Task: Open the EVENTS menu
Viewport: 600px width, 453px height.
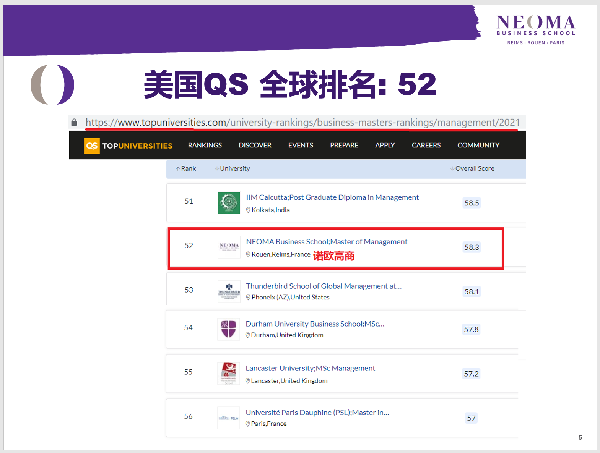Action: tap(301, 145)
